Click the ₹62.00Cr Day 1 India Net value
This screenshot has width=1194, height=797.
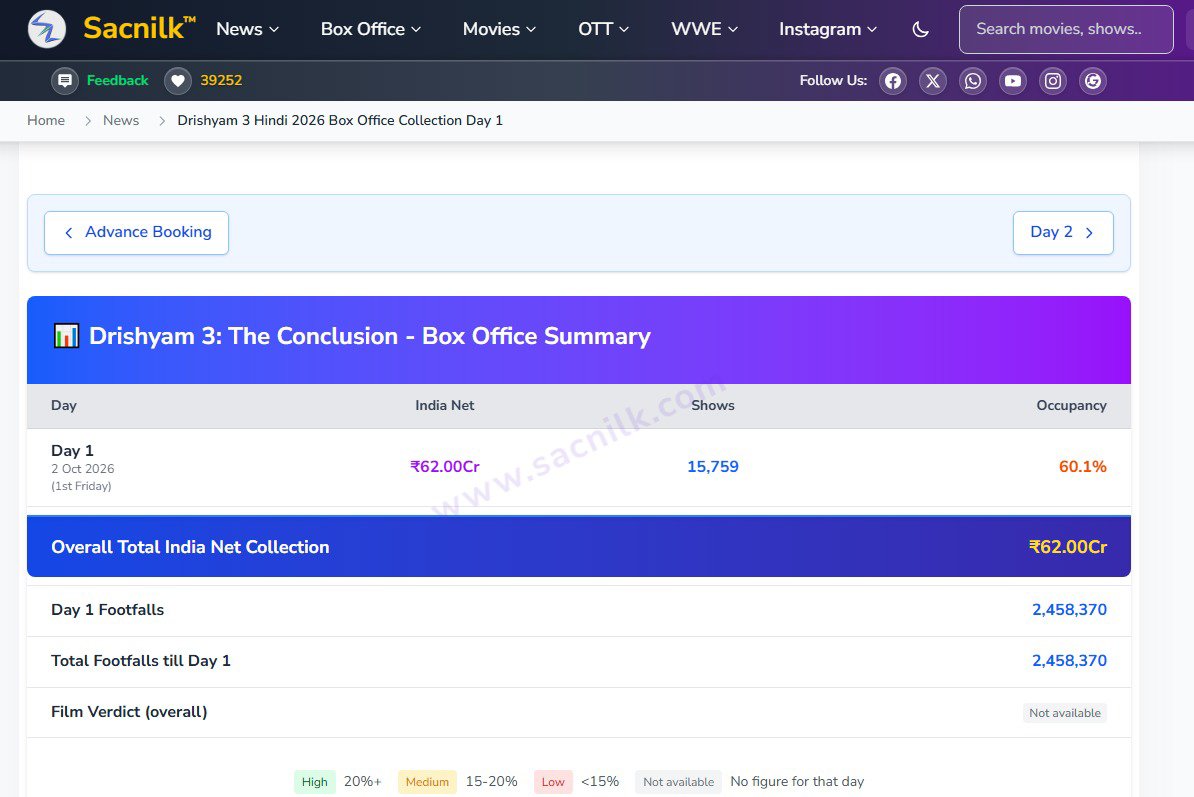click(445, 467)
